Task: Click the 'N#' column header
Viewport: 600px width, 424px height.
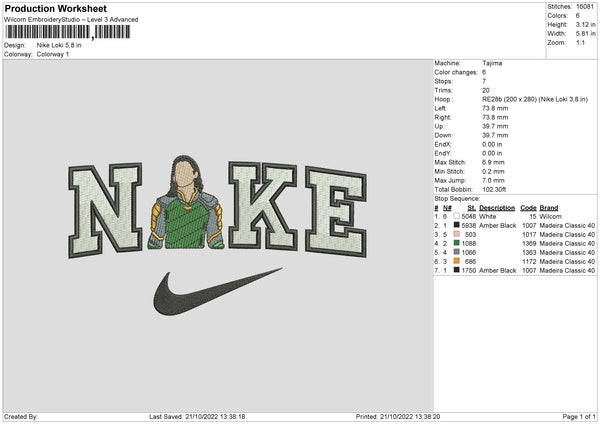Action: (x=447, y=208)
